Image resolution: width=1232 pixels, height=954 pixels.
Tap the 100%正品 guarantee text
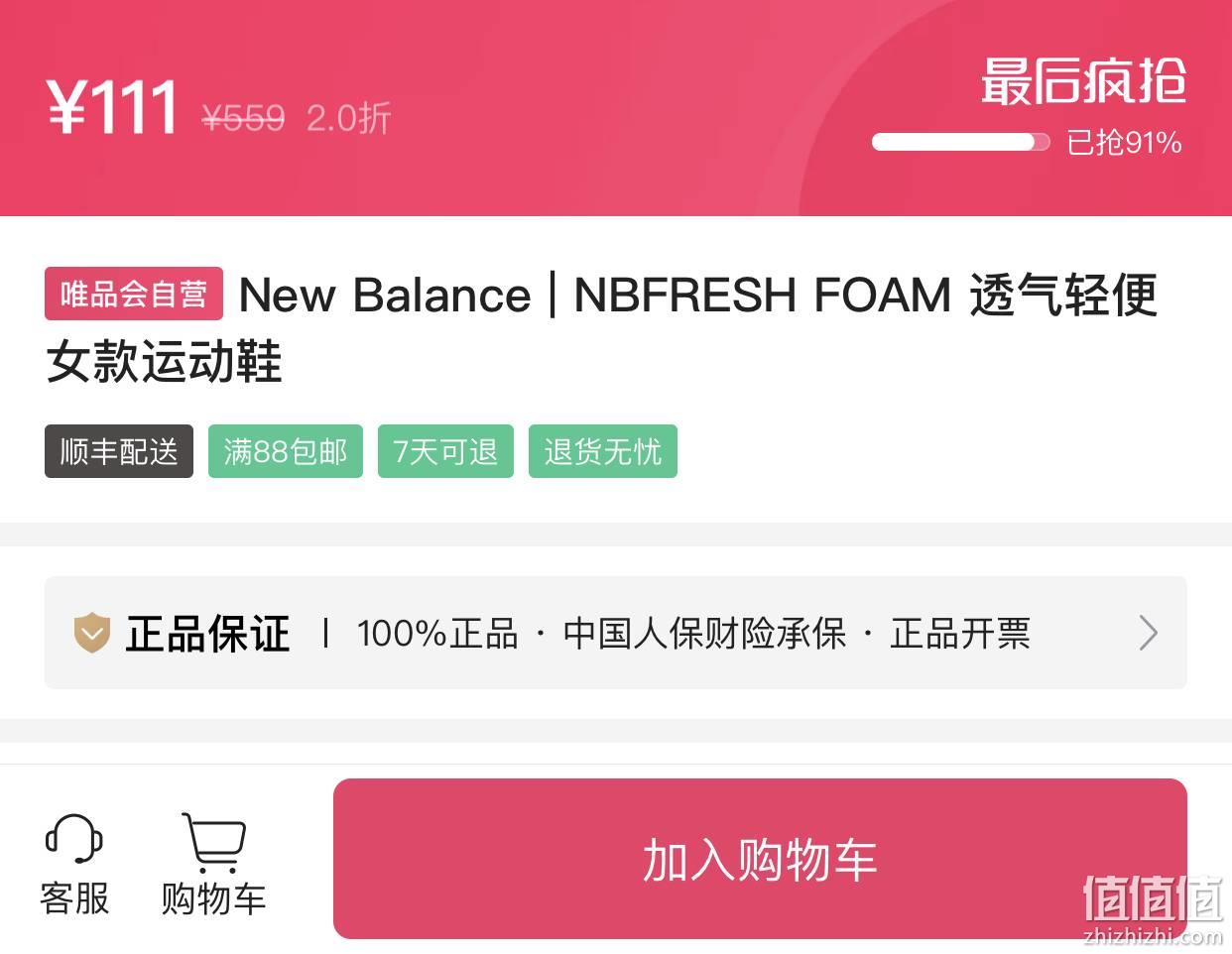coord(437,633)
